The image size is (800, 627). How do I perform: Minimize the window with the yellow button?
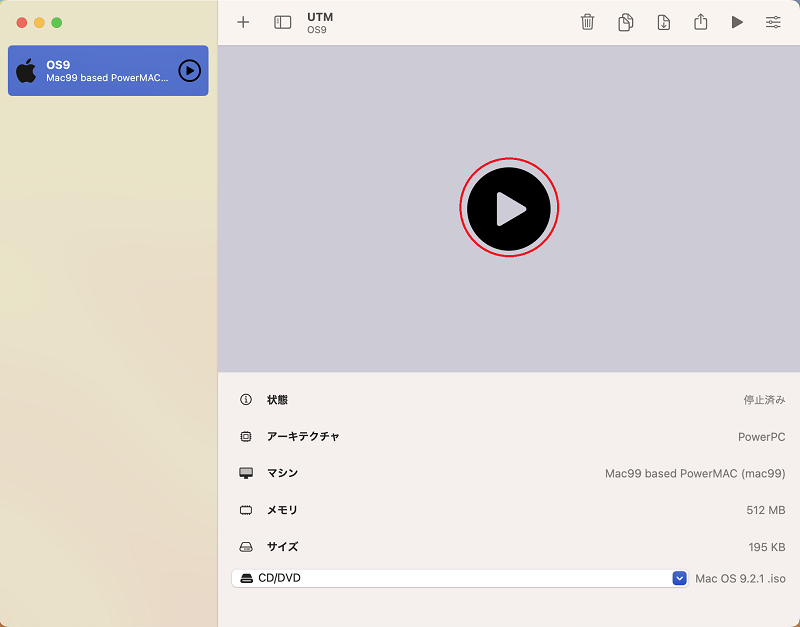tap(39, 22)
